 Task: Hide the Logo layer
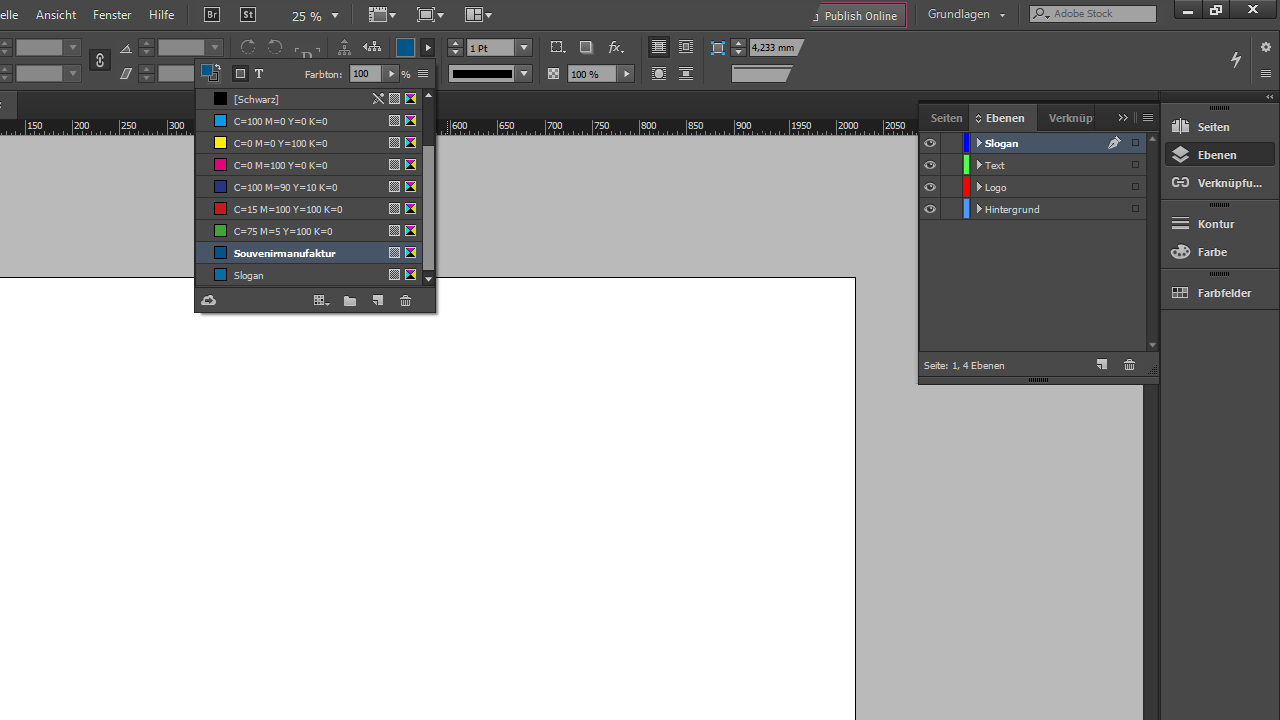[929, 187]
